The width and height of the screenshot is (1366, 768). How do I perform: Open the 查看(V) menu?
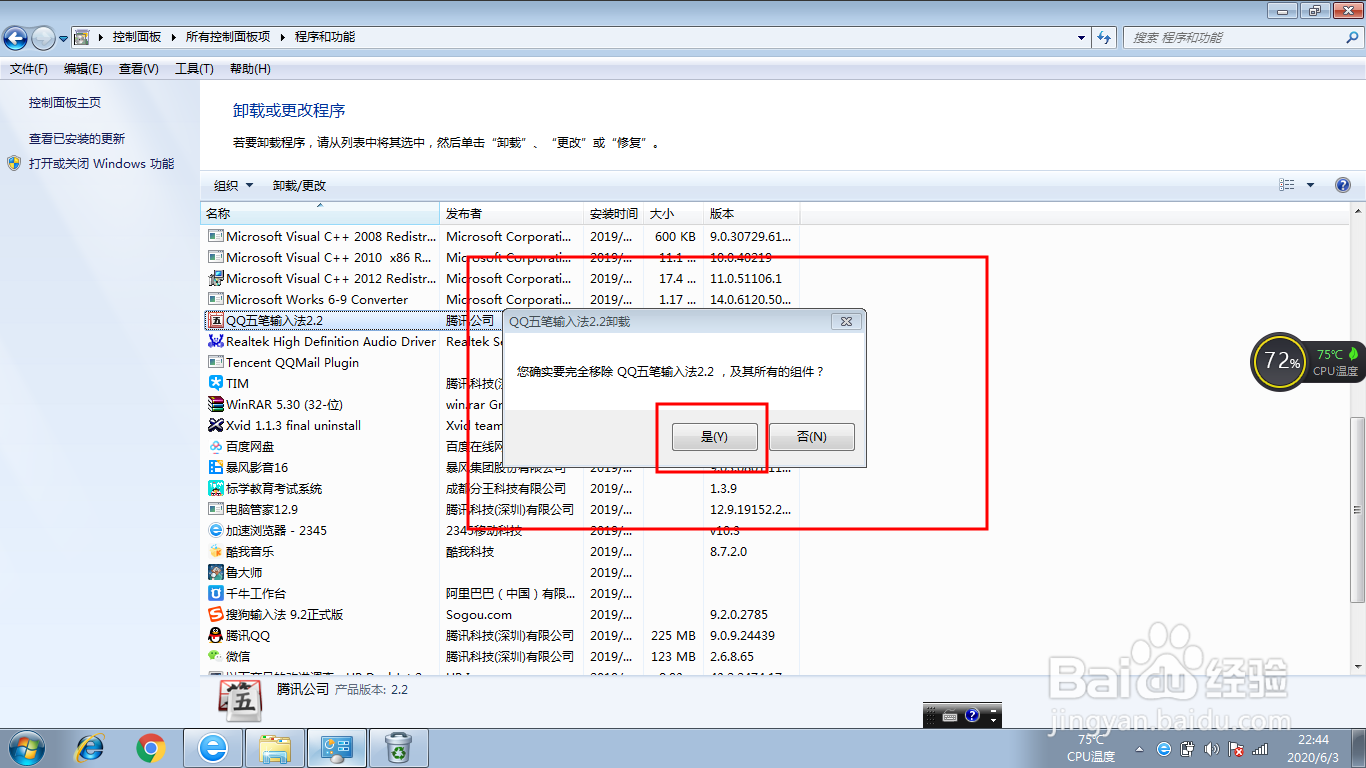[x=139, y=69]
